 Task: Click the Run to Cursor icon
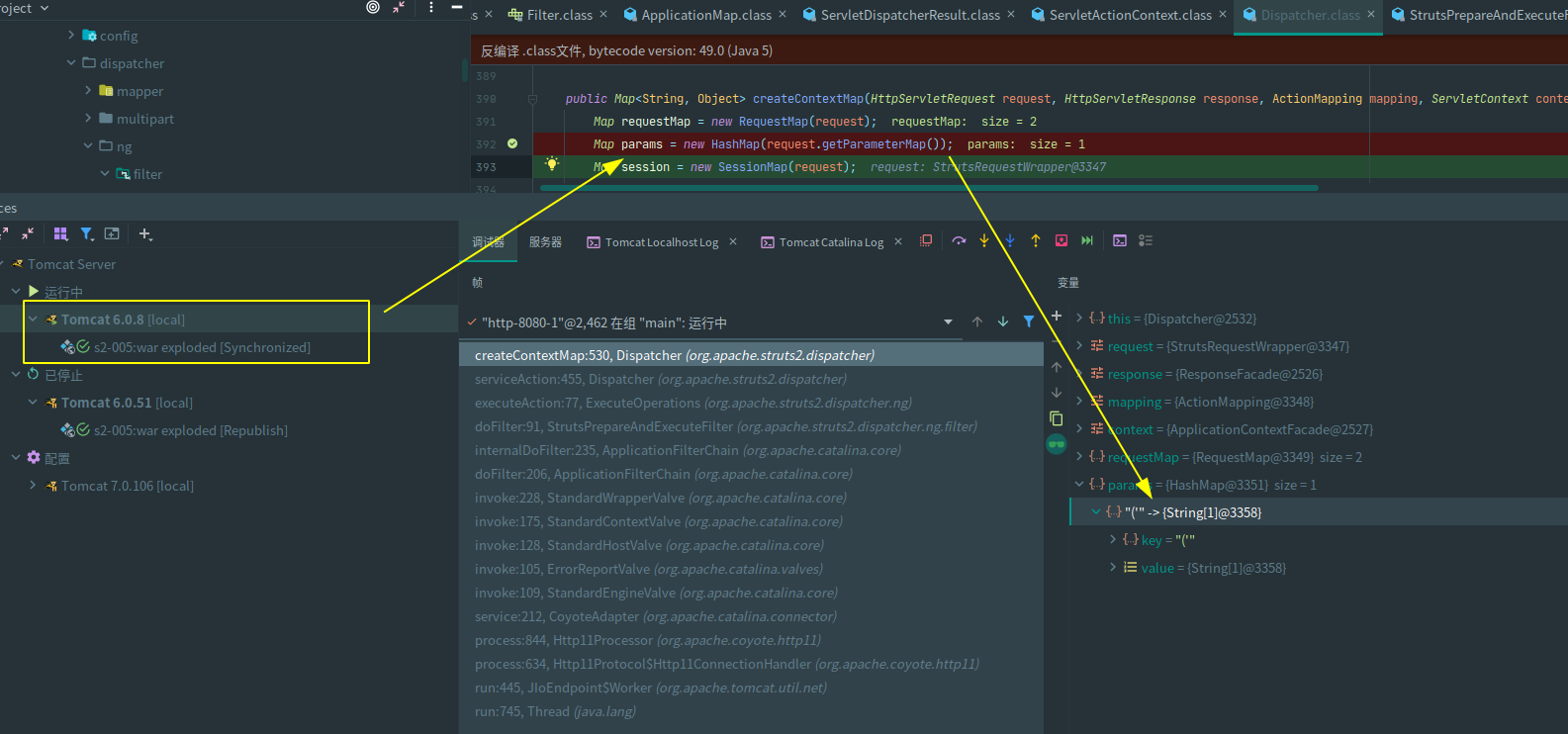pyautogui.click(x=1087, y=240)
